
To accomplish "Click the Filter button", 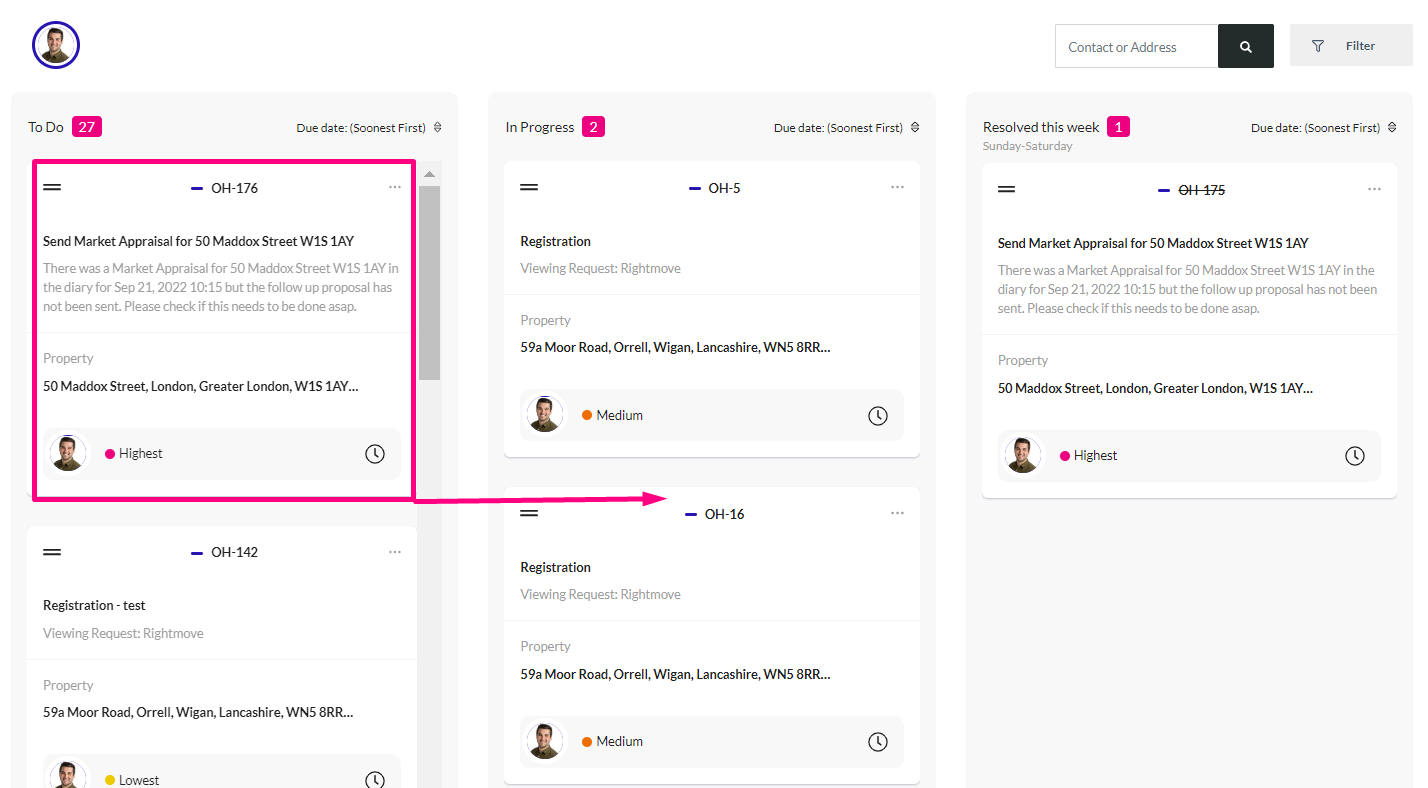I will (x=1351, y=45).
